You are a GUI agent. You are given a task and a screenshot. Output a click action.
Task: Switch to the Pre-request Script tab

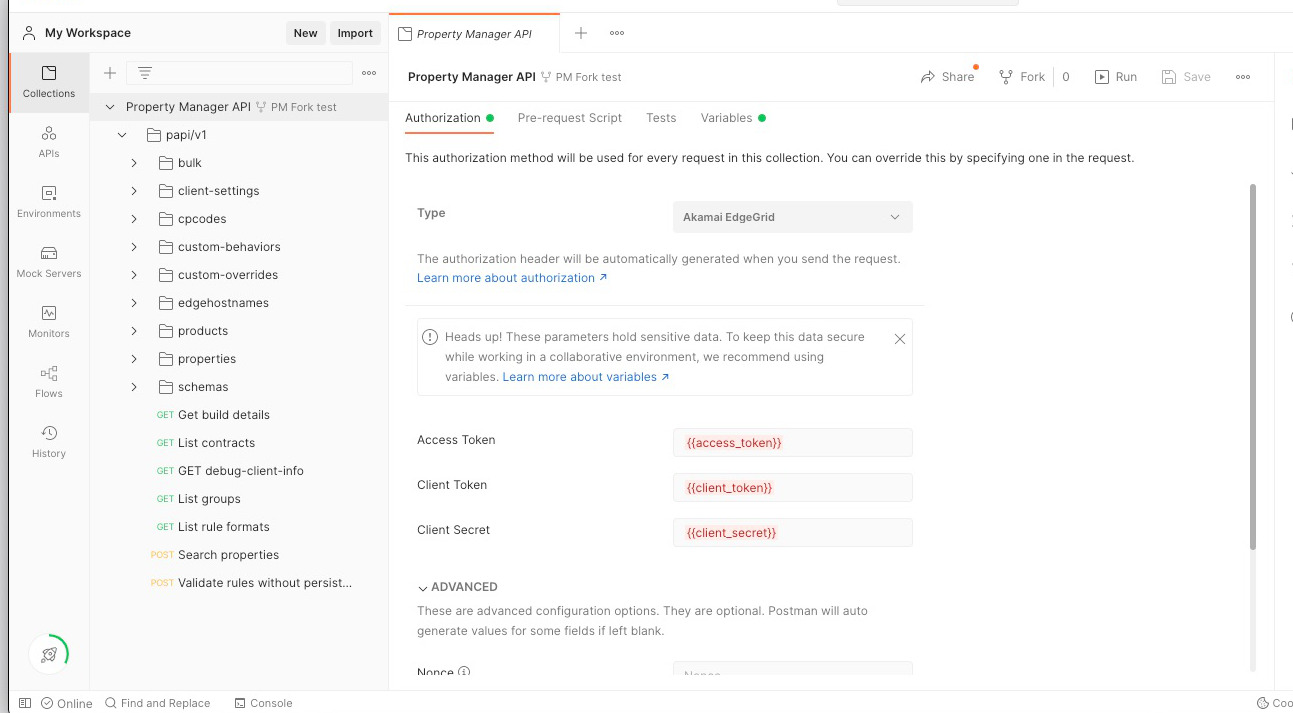pos(569,118)
